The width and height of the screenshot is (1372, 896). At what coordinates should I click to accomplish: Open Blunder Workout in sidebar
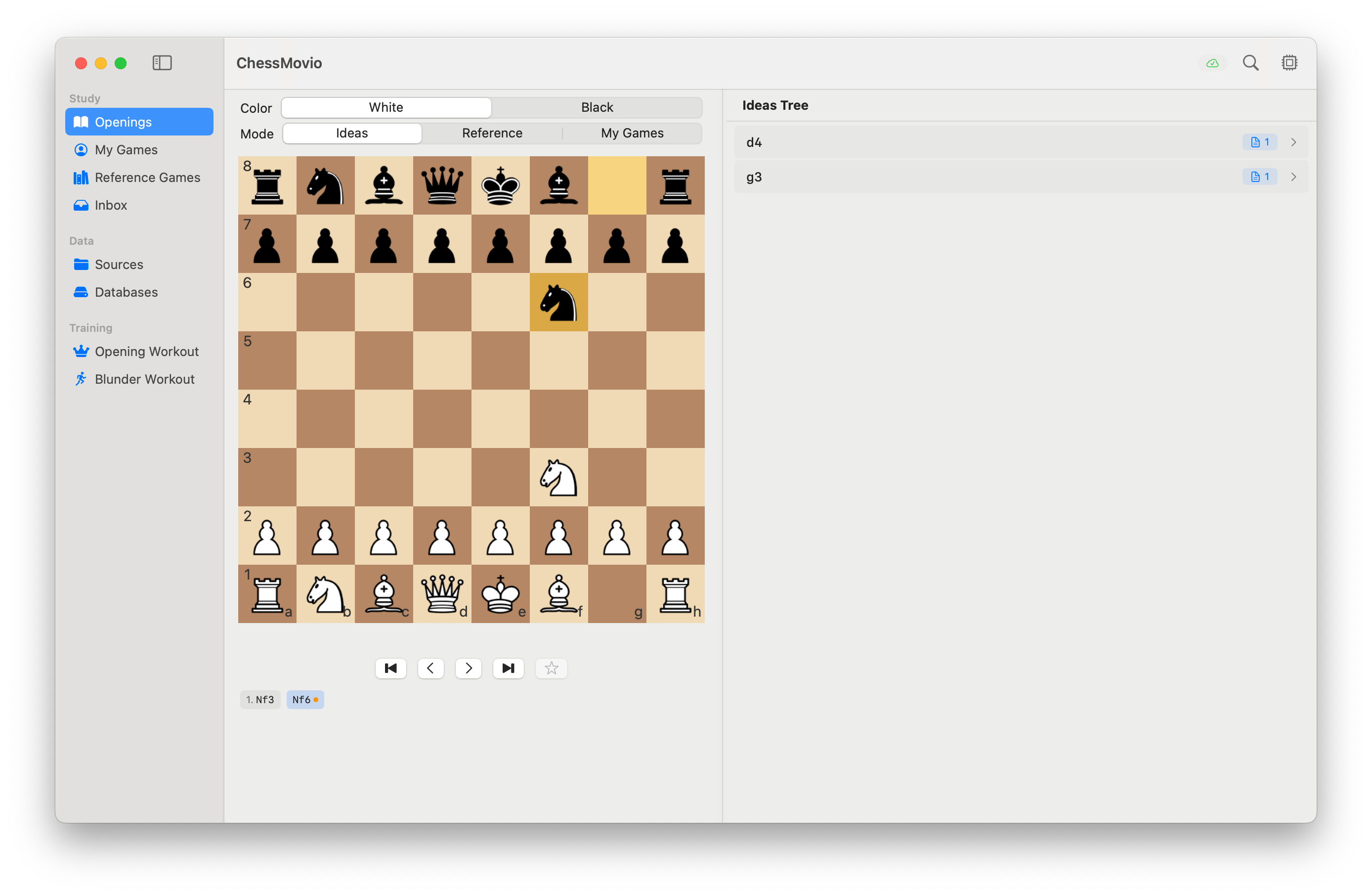(x=144, y=379)
